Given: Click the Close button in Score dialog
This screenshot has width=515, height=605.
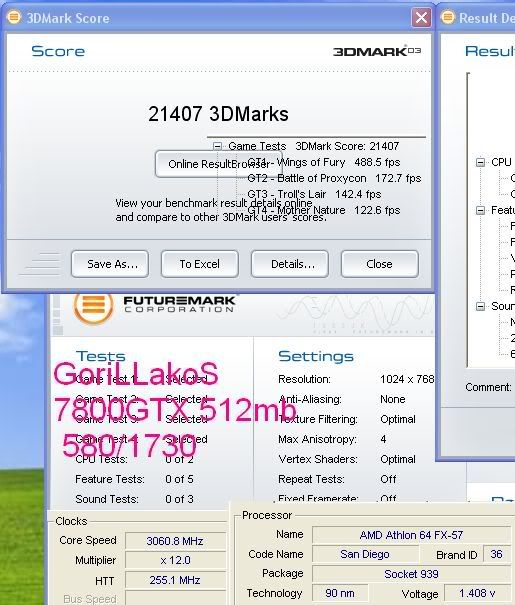Looking at the screenshot, I should [380, 264].
